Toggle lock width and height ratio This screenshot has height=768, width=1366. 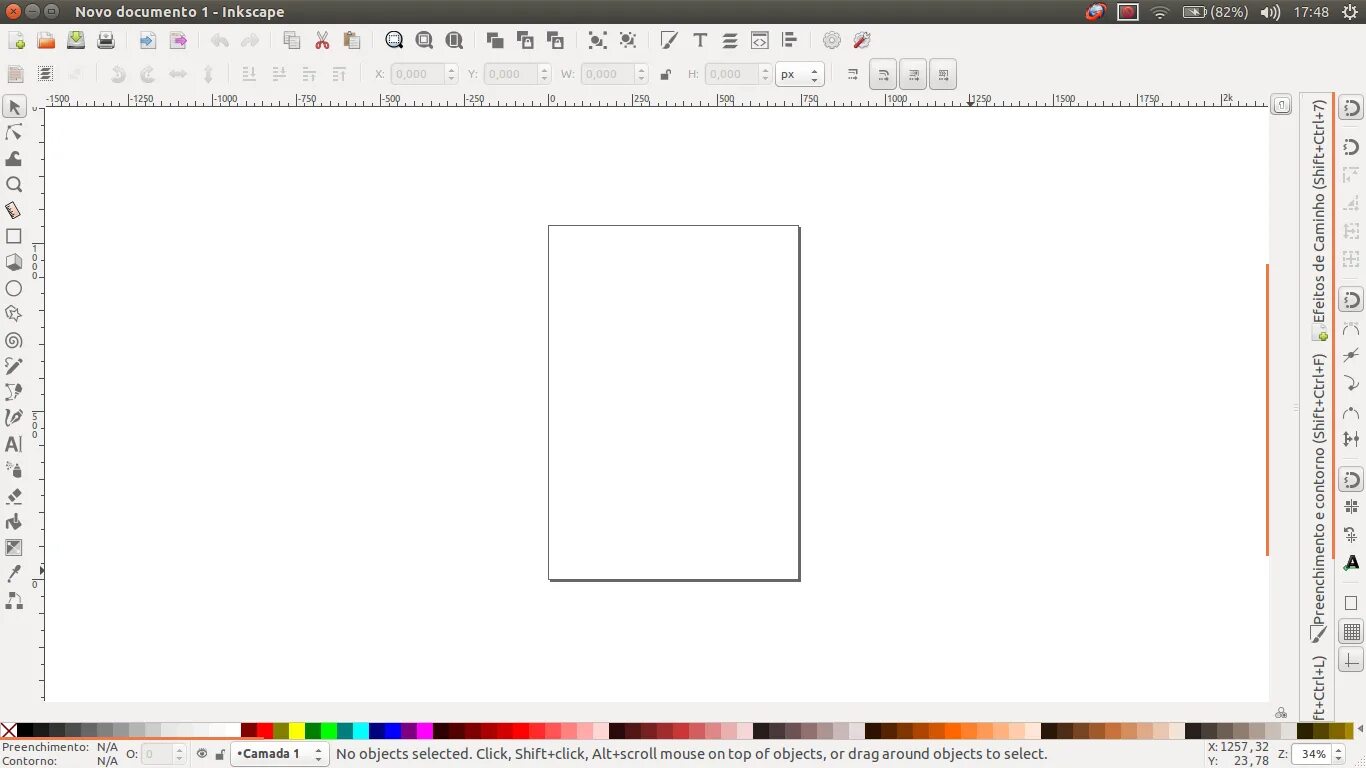coord(666,74)
